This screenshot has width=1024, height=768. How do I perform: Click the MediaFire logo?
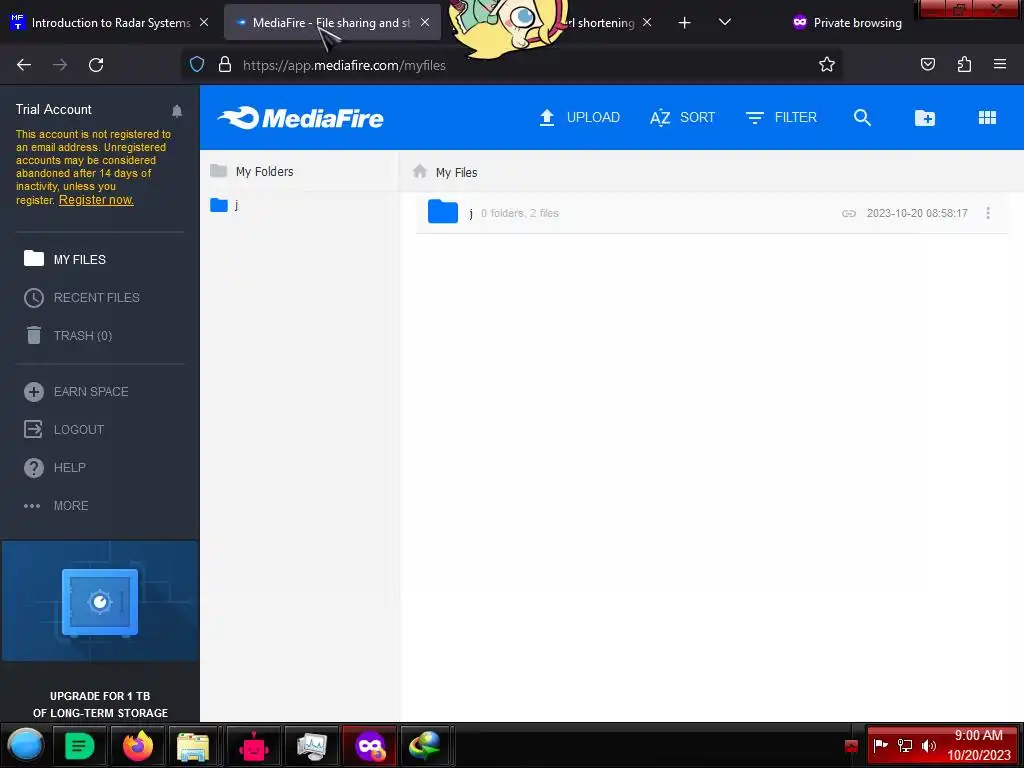pos(300,118)
